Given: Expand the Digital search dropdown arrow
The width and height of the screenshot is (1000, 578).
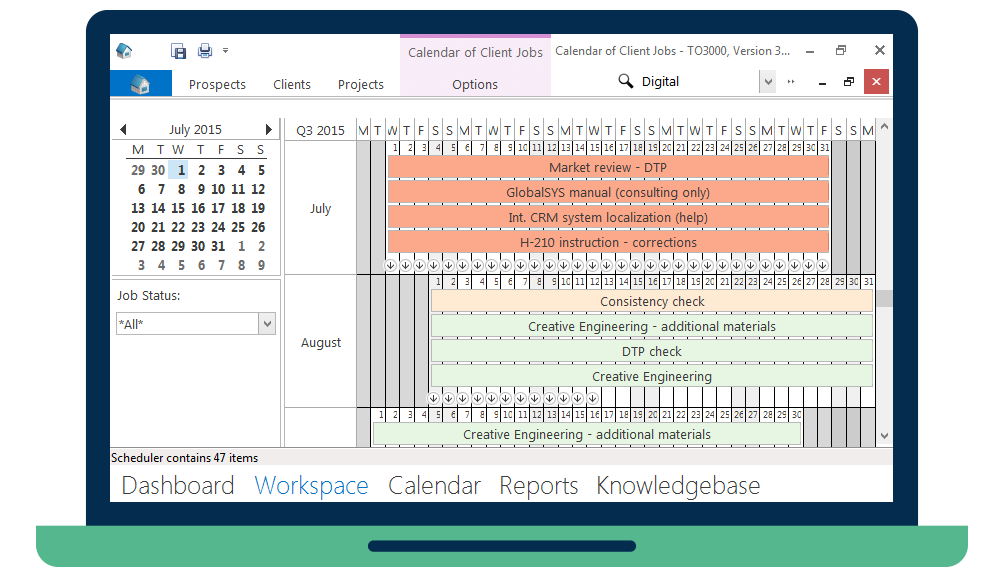Looking at the screenshot, I should tap(767, 82).
